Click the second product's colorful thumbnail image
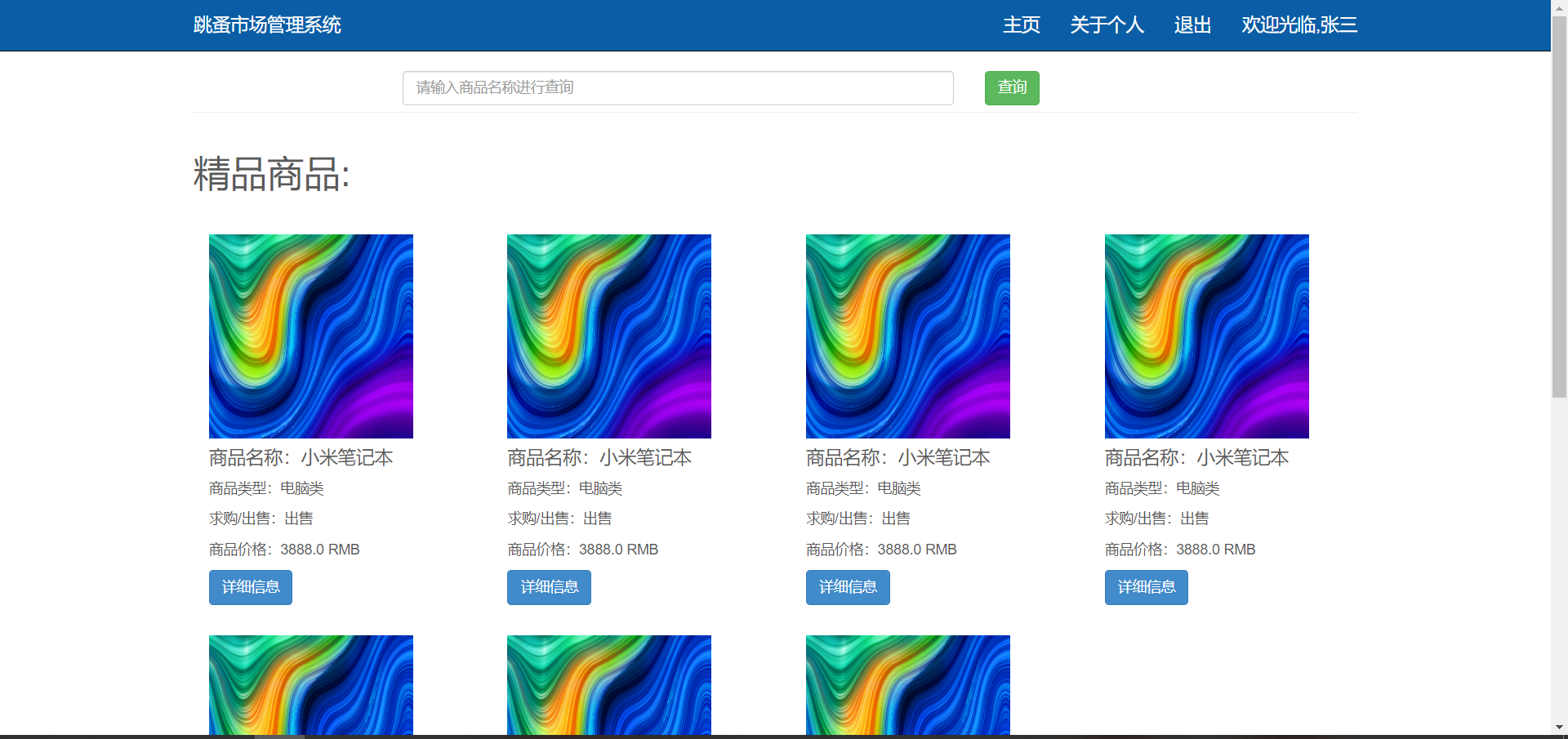Screen dimensions: 1568x739 point(609,336)
